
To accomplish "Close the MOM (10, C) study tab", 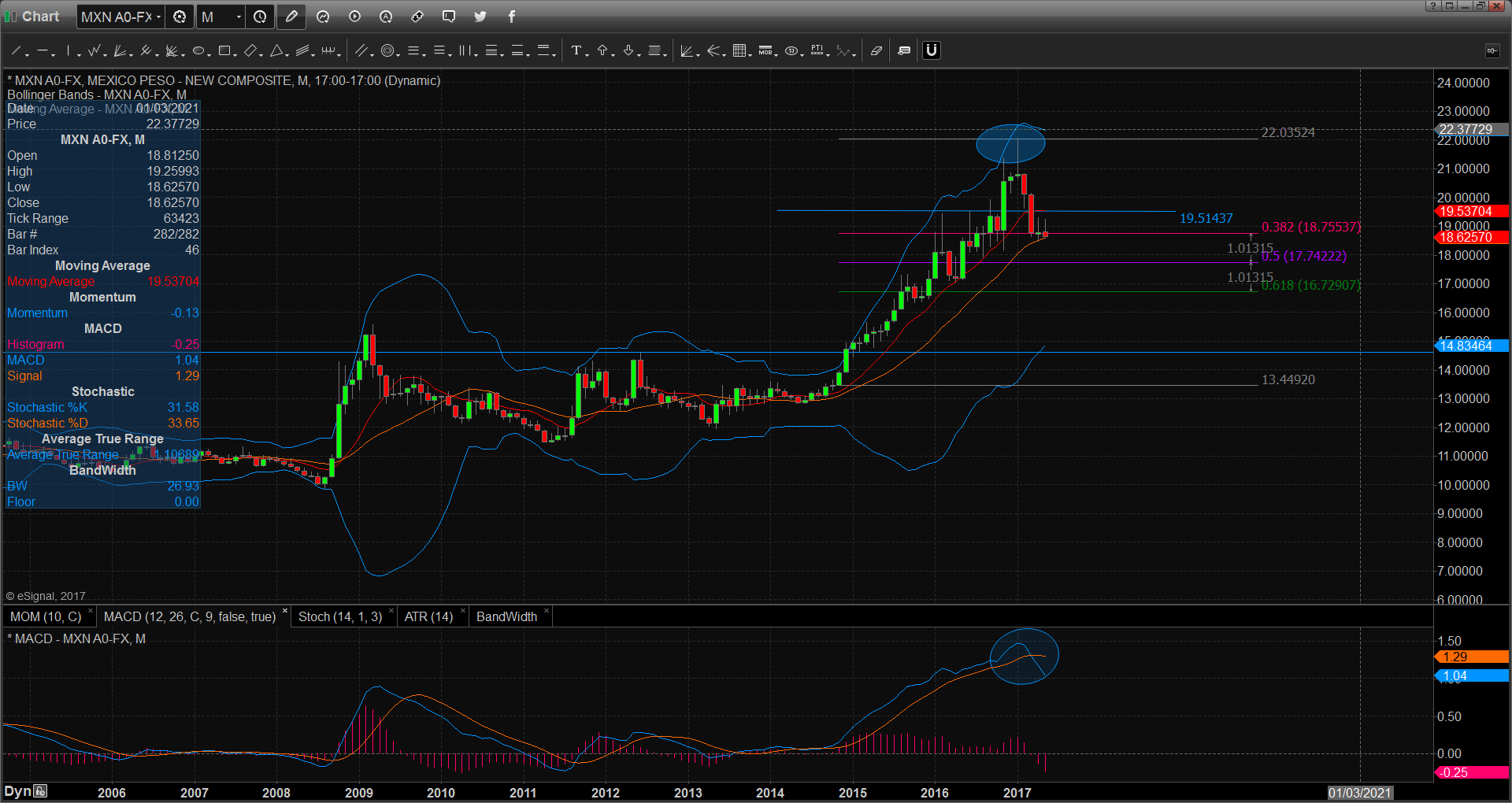I will click(x=91, y=611).
